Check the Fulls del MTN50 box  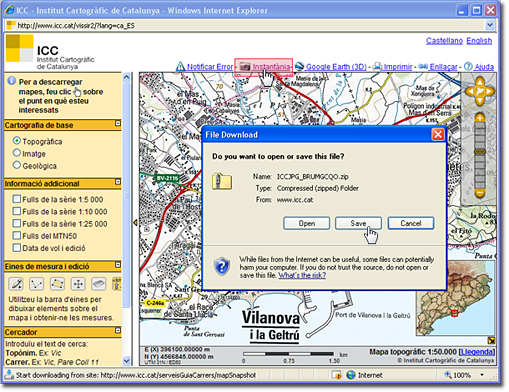click(x=17, y=235)
